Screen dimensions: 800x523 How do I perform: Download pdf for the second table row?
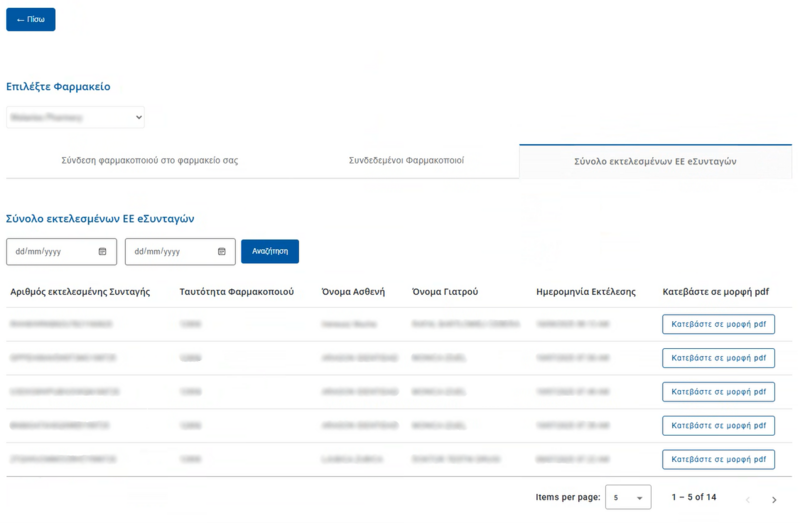(x=718, y=358)
